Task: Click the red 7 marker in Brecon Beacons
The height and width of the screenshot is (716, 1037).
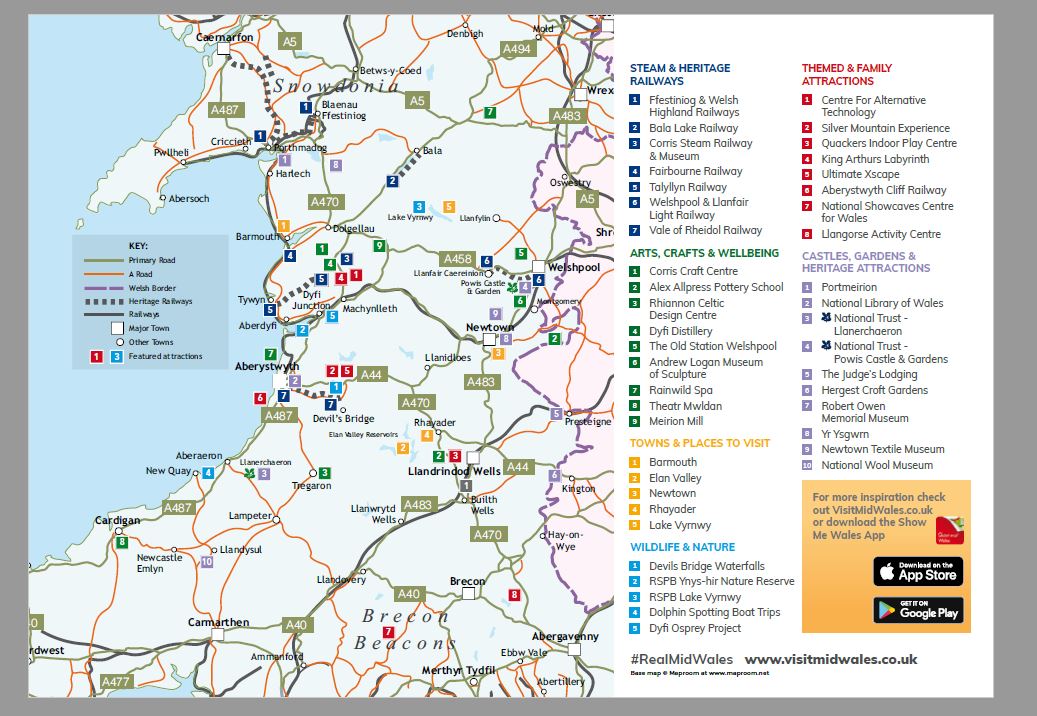Action: click(x=389, y=633)
